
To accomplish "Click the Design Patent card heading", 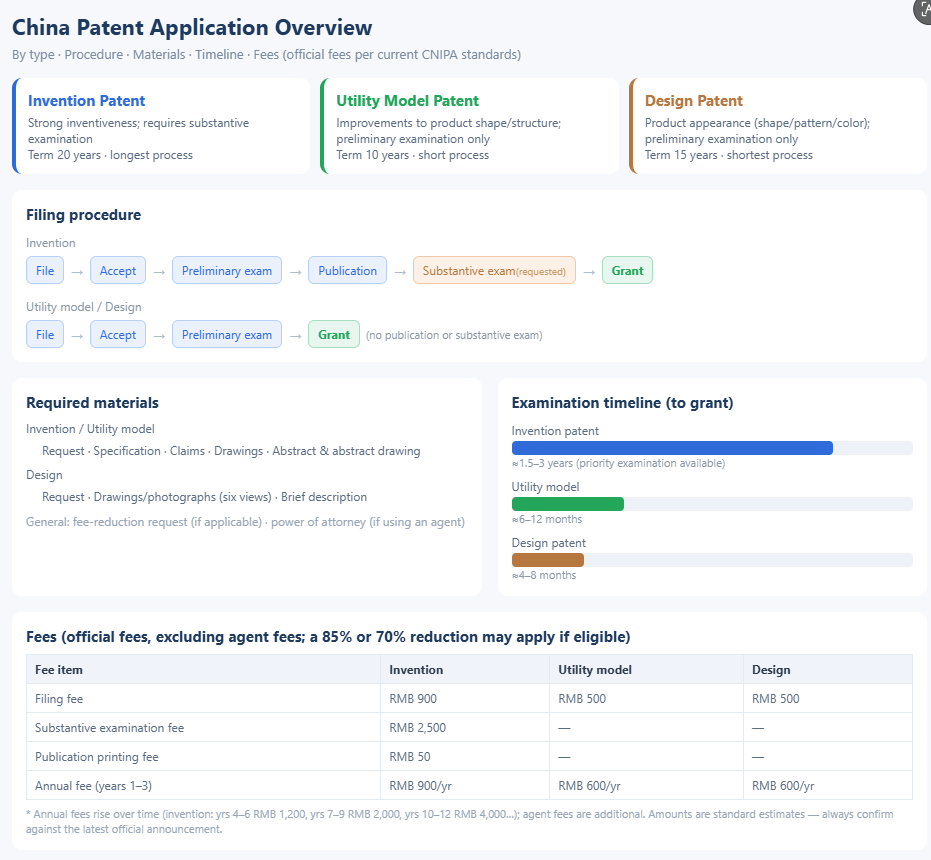I will [x=694, y=101].
